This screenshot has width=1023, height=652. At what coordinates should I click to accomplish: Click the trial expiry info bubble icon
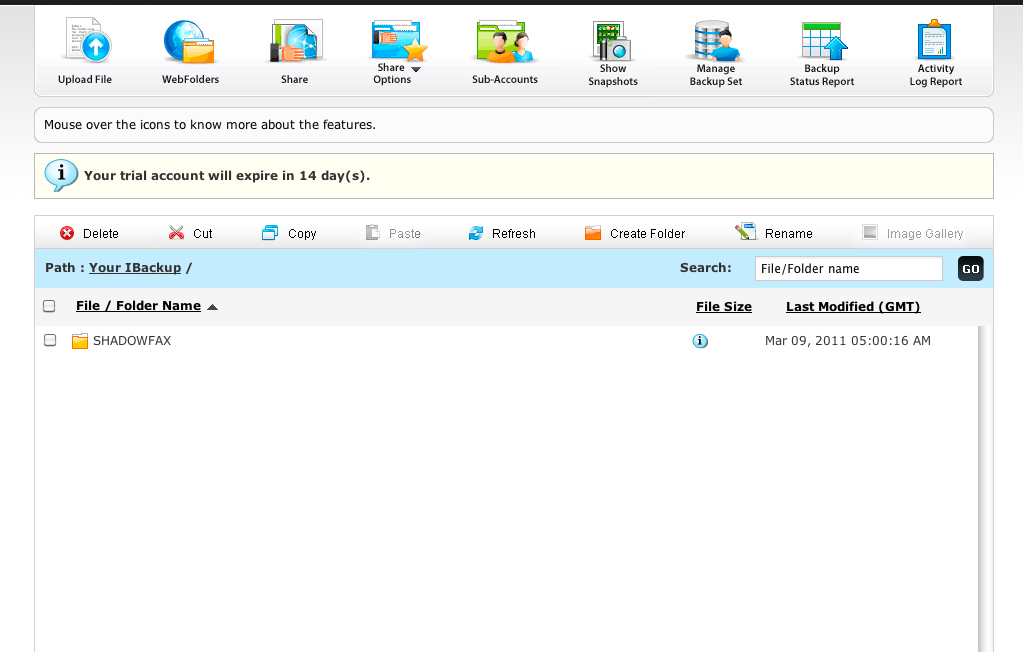coord(61,175)
